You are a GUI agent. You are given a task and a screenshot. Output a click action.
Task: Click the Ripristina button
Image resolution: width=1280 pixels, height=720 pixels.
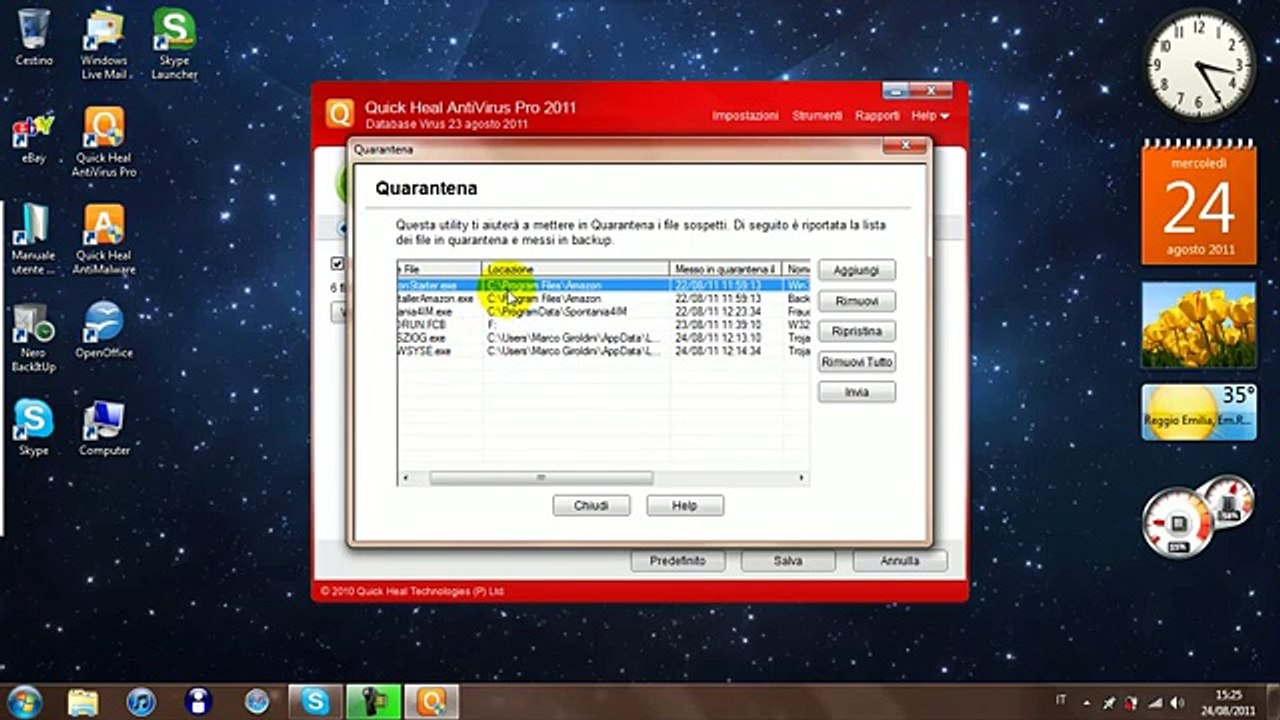(857, 331)
